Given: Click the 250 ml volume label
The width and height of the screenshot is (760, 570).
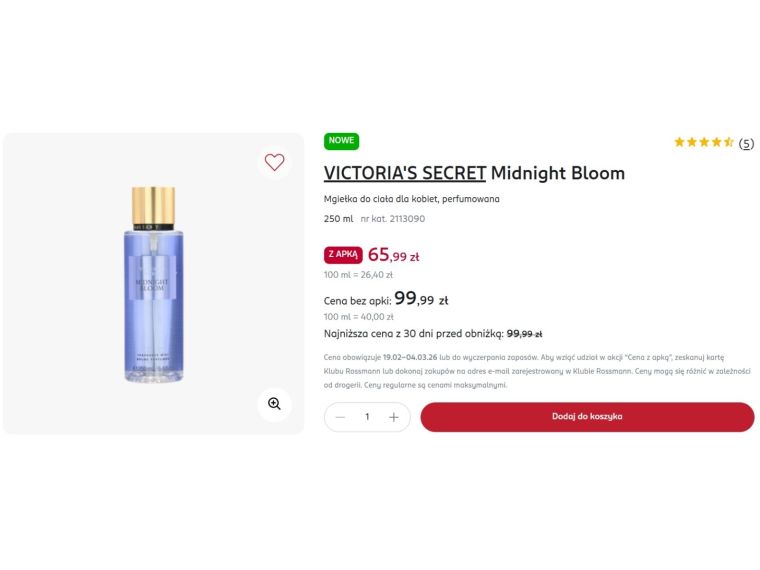Looking at the screenshot, I should tap(338, 219).
